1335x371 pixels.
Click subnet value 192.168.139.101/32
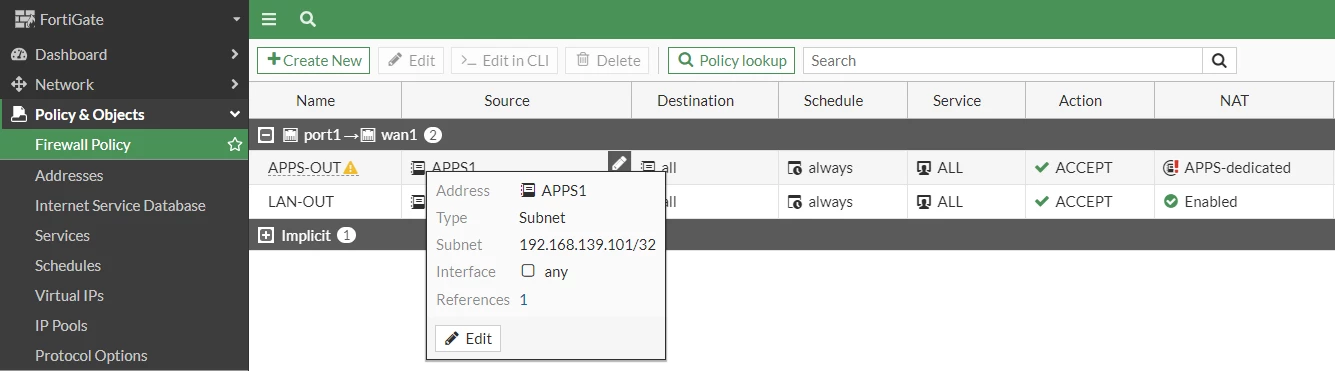pos(587,244)
